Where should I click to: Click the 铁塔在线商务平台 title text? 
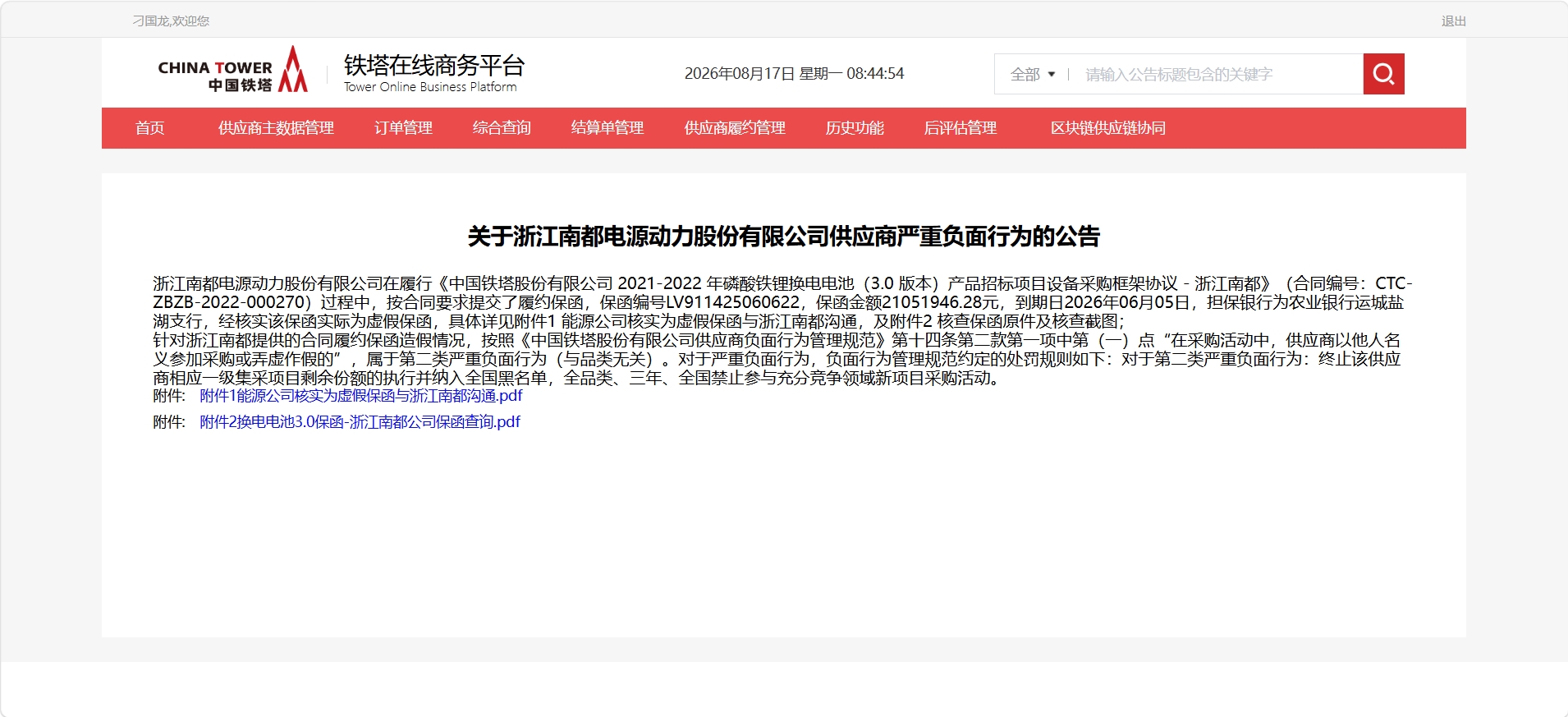point(434,65)
